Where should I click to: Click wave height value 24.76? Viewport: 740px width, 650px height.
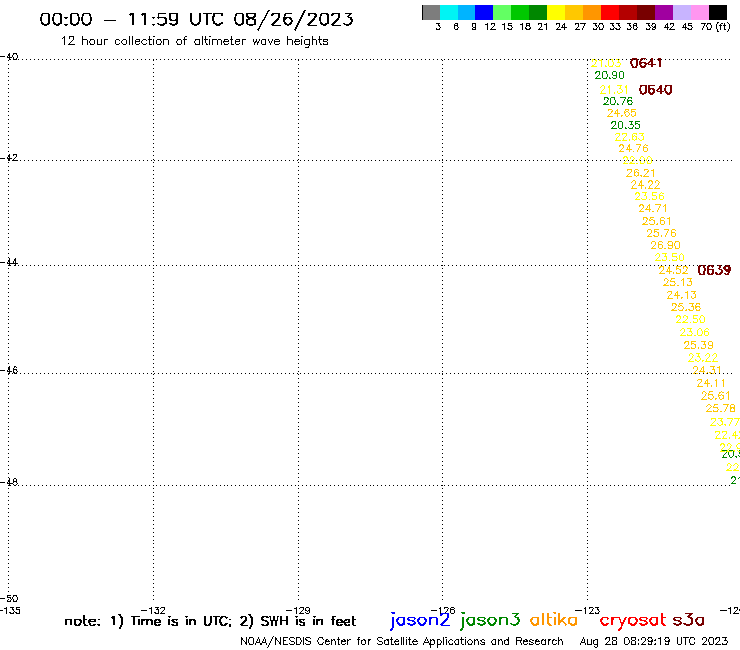click(x=633, y=148)
